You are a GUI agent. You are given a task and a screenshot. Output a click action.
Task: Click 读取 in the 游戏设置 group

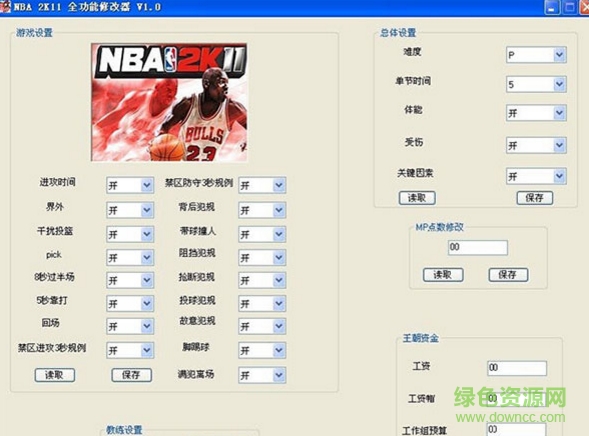[55, 375]
